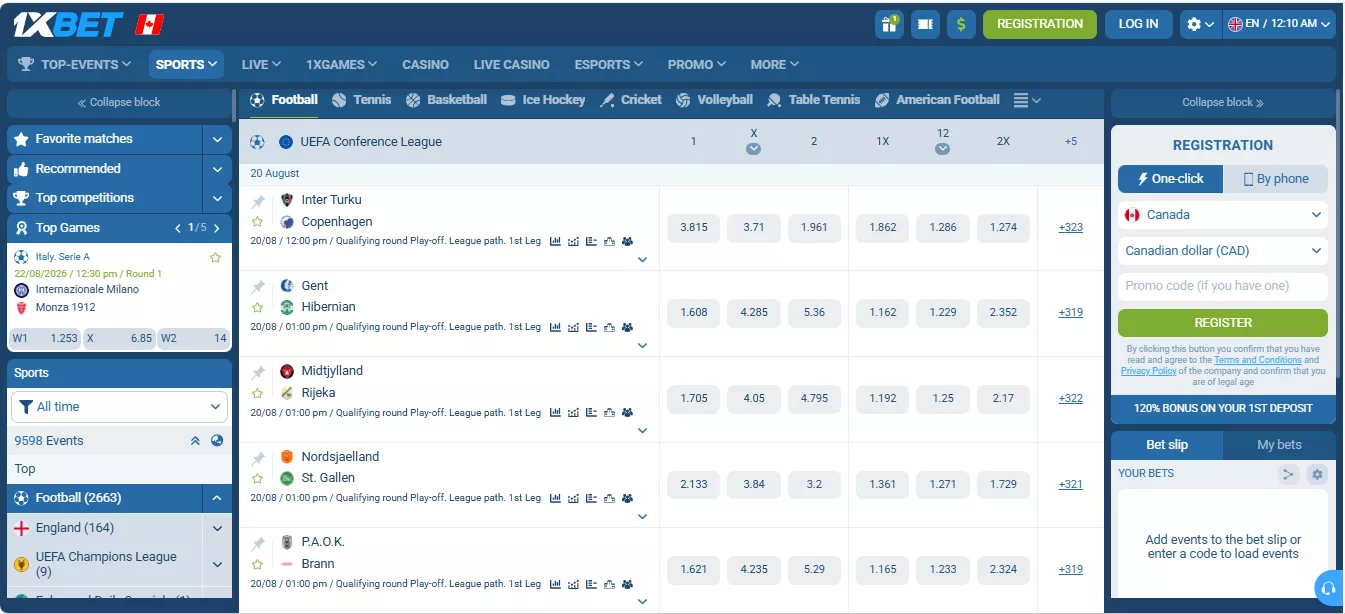
Task: Click the football icon beside UEFA Conference League
Action: [257, 142]
